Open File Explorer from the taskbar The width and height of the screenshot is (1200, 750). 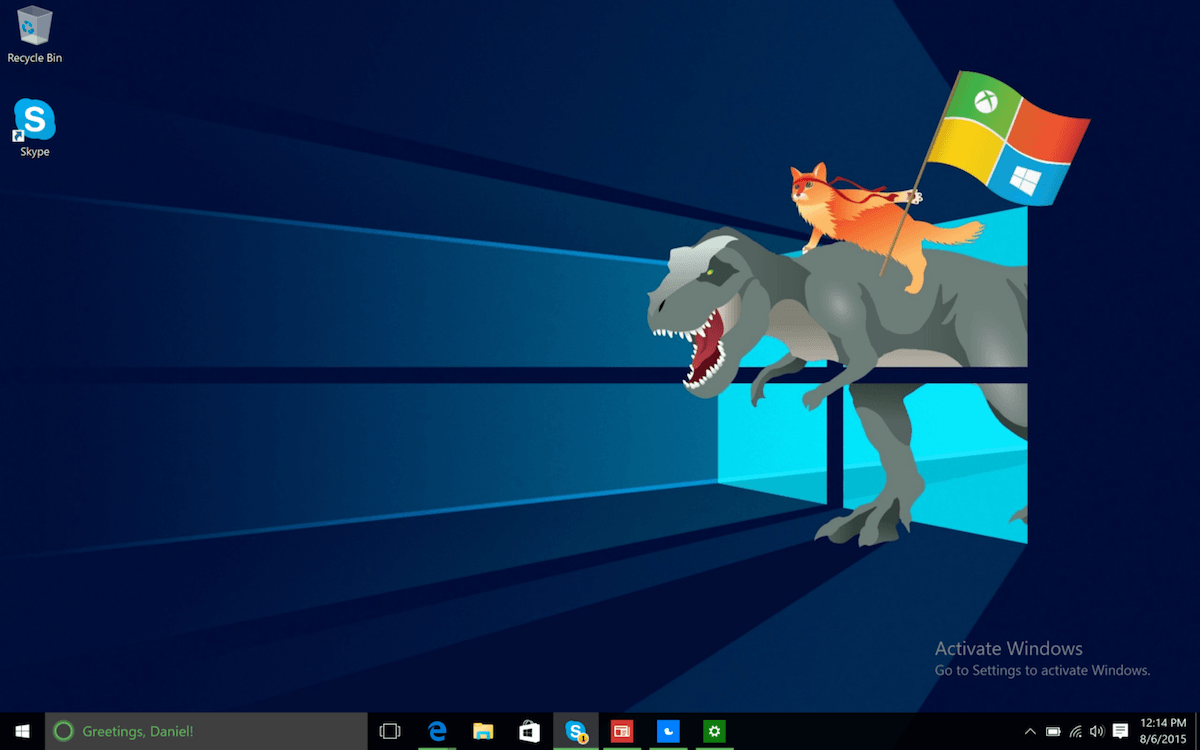(x=483, y=731)
